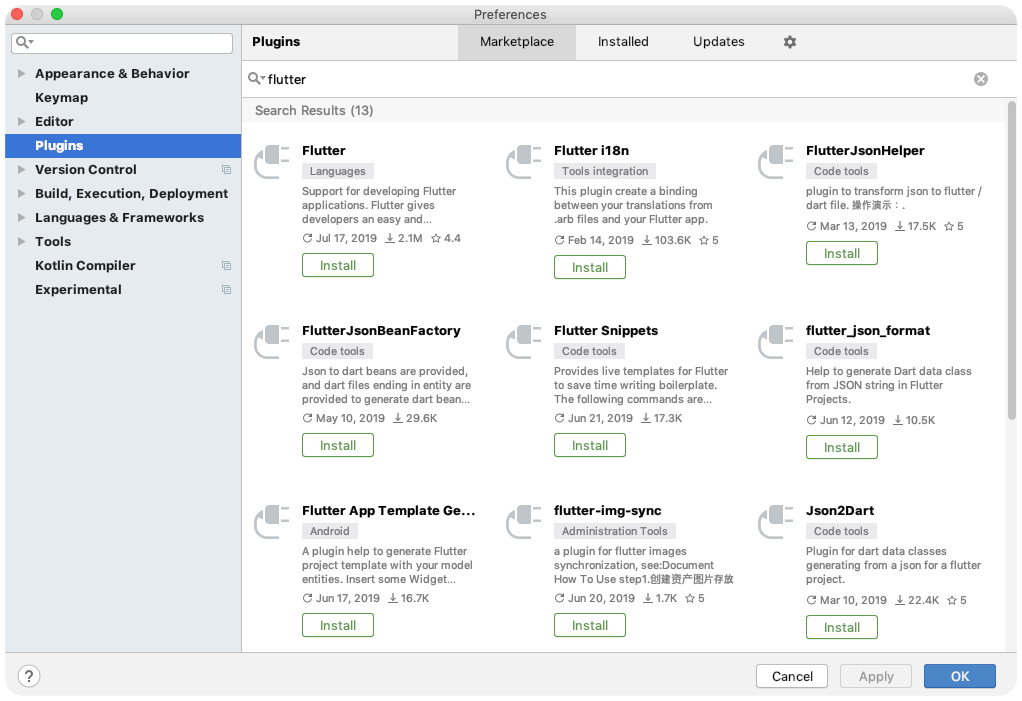
Task: Open the help question mark
Action: (29, 676)
